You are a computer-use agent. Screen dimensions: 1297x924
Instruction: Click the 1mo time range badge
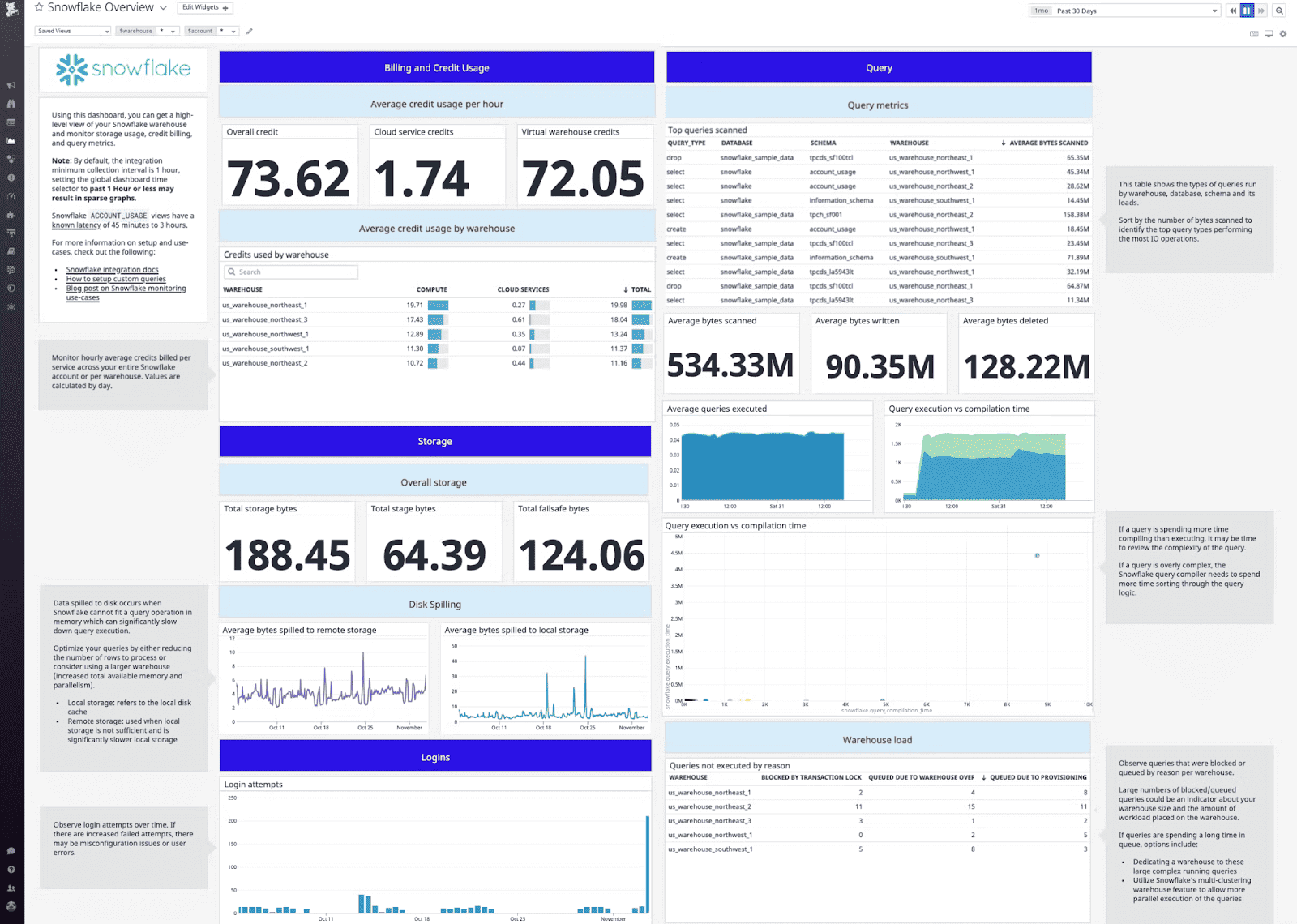coord(1041,11)
